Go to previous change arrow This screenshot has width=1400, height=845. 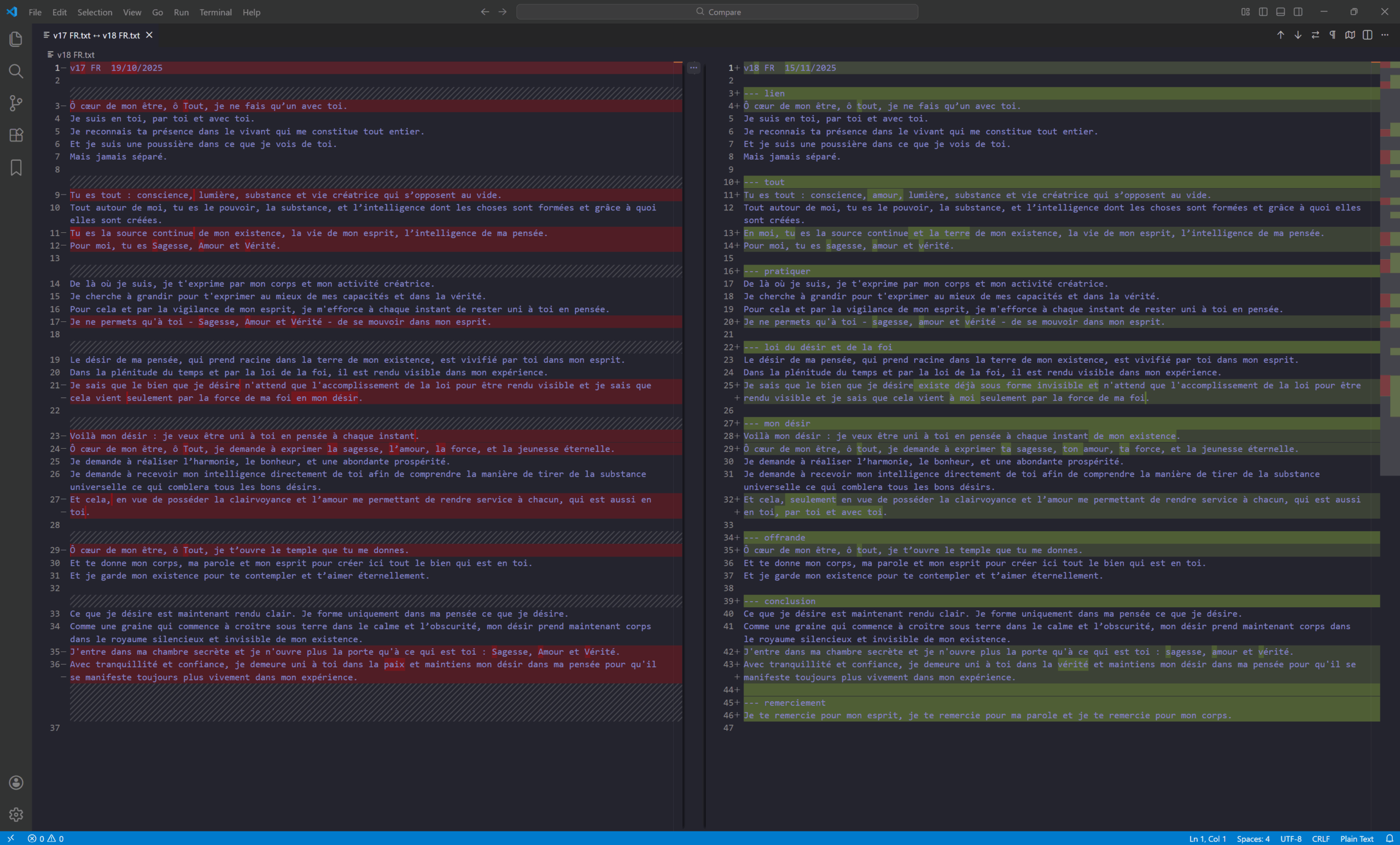pos(1280,35)
